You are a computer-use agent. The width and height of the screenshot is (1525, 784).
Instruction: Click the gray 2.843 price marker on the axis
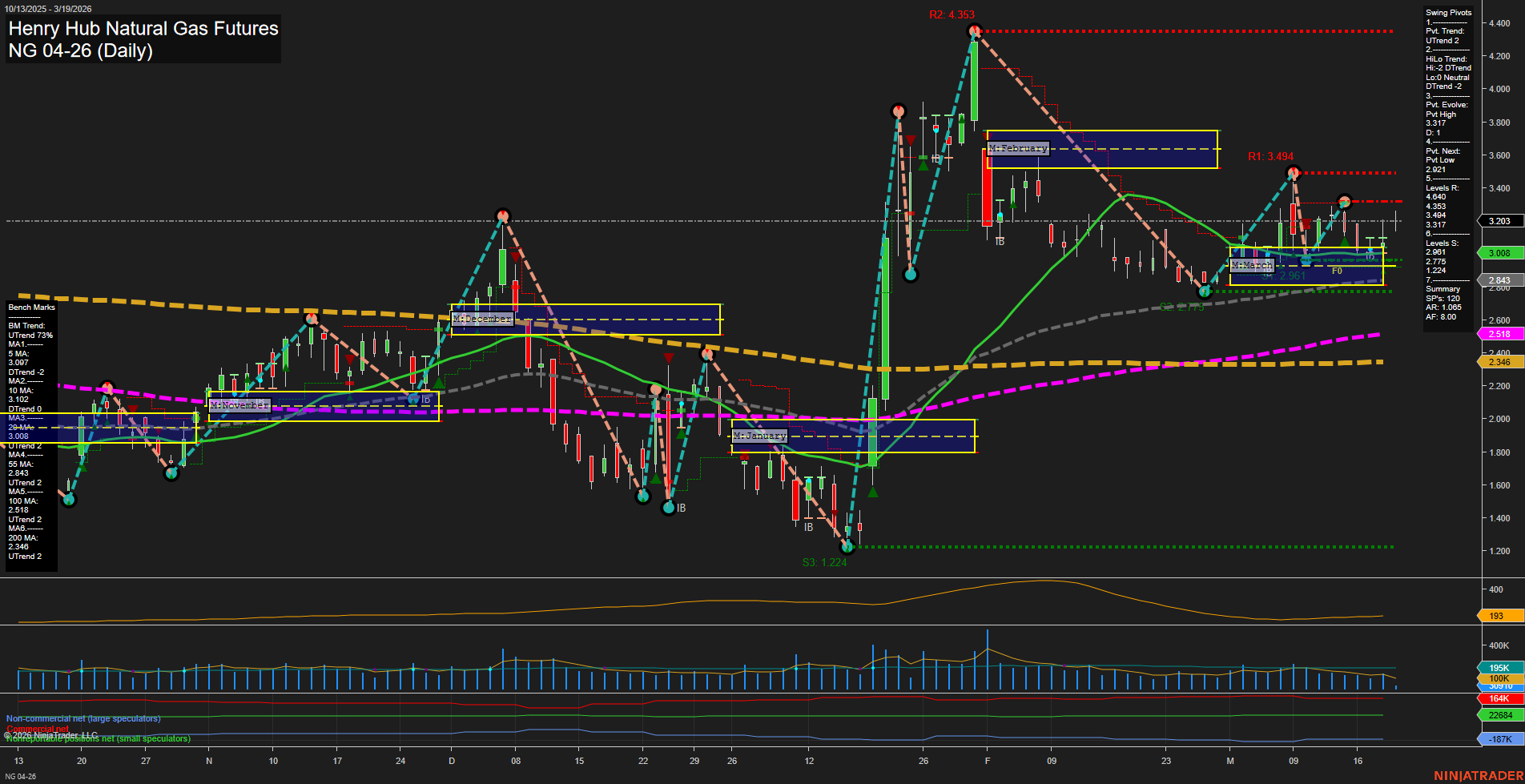coord(1501,279)
